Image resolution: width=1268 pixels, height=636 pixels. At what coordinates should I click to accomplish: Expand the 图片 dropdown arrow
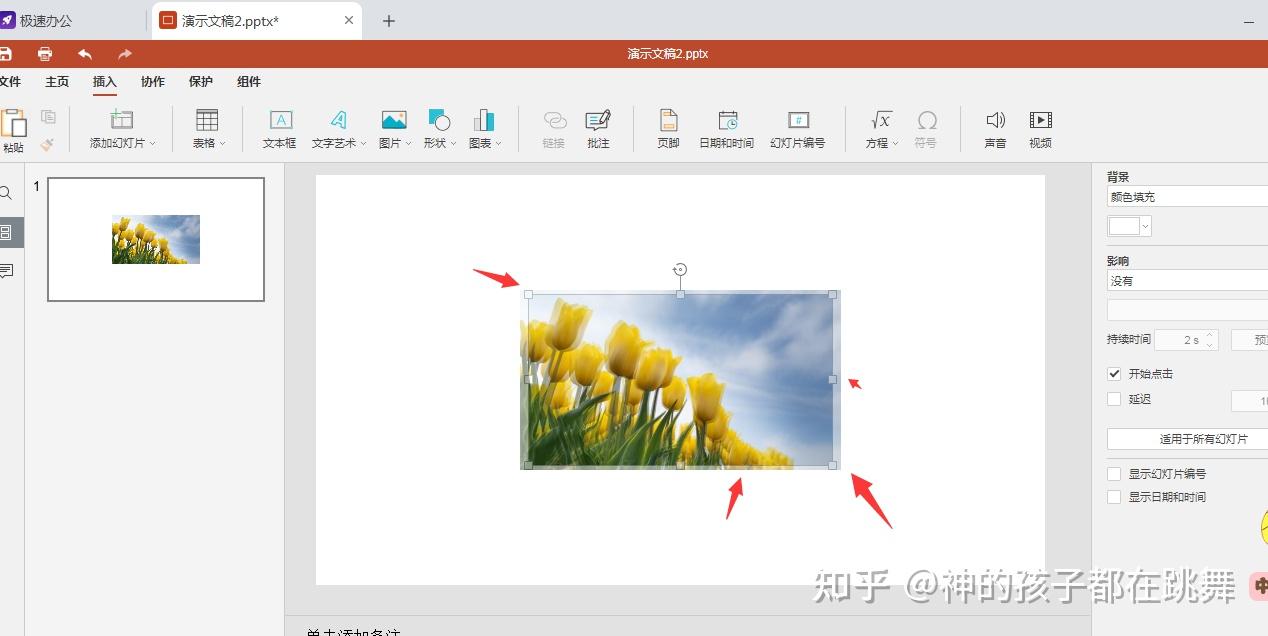(409, 144)
